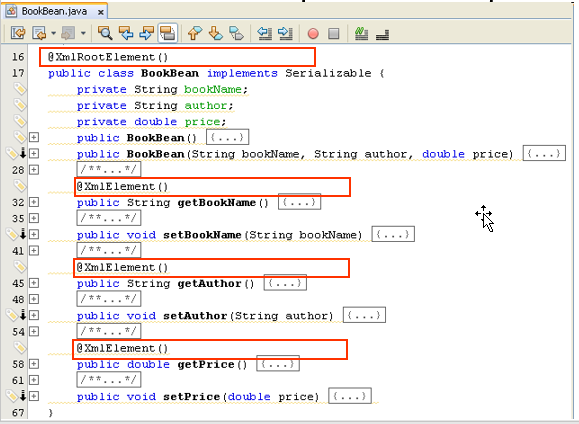Image resolution: width=579 pixels, height=424 pixels.
Task: Select the BookBean.java tab
Action: pyautogui.click(x=55, y=11)
